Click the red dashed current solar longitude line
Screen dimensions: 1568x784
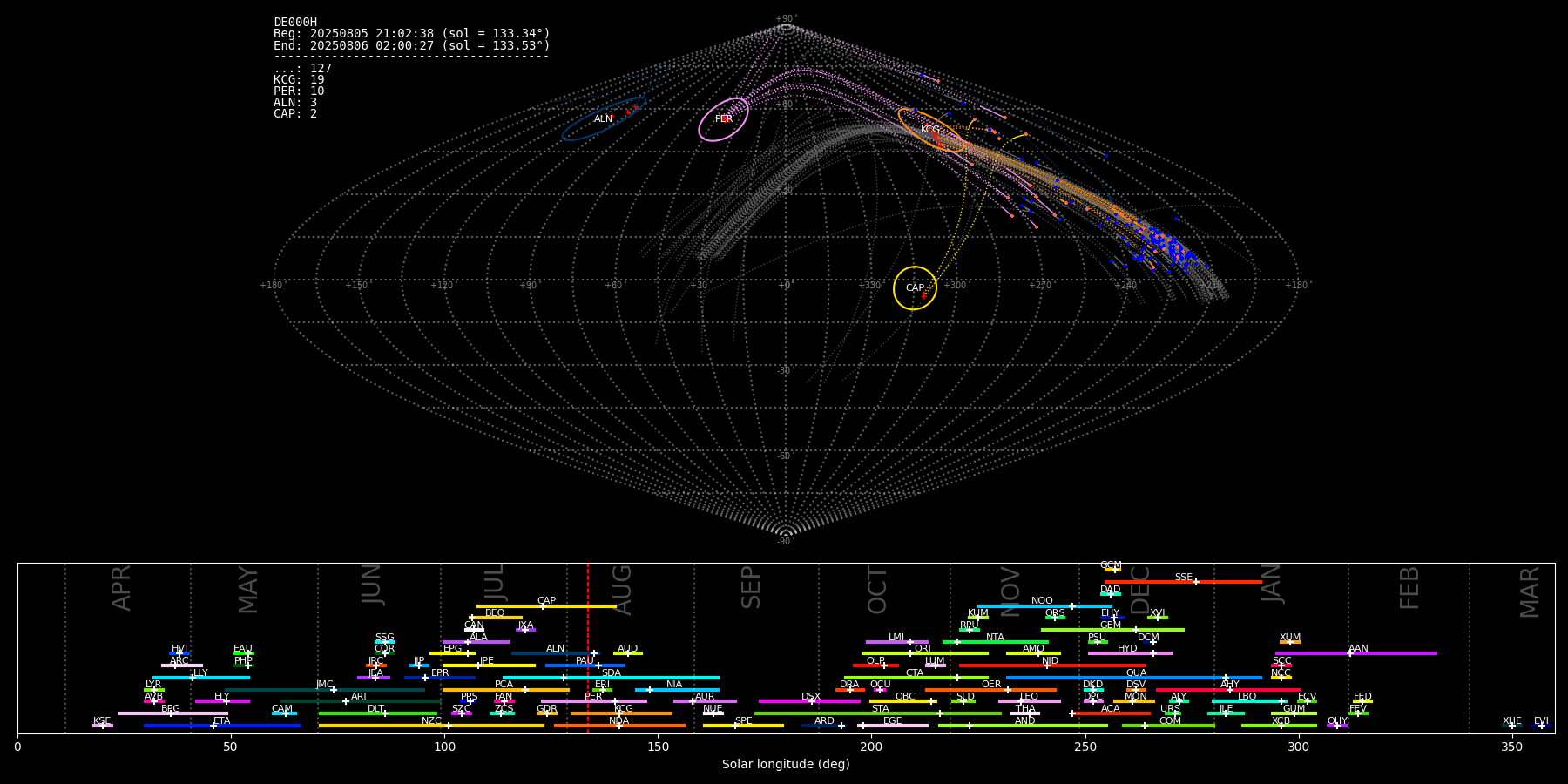pyautogui.click(x=588, y=647)
